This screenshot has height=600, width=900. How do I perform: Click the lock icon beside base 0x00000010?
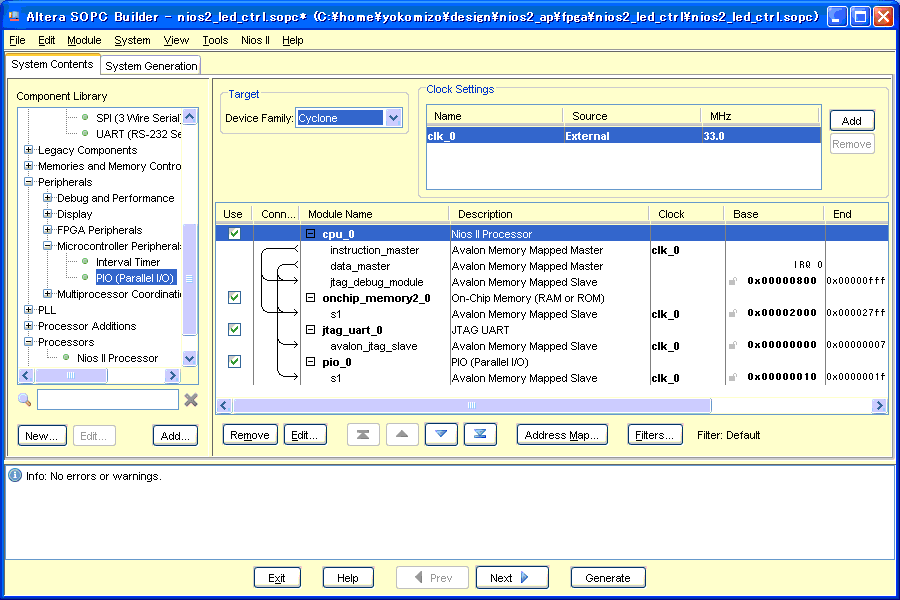click(733, 378)
